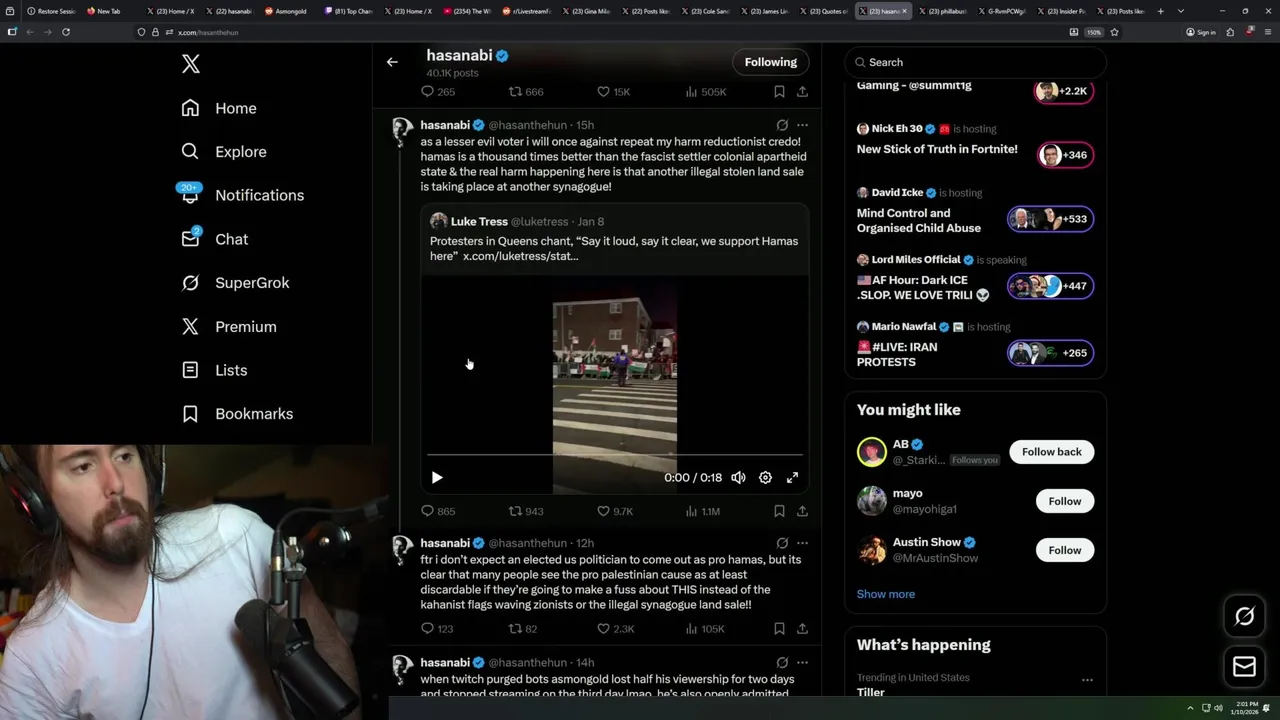The width and height of the screenshot is (1280, 720).
Task: Mute the video with the speaker icon
Action: (x=738, y=478)
